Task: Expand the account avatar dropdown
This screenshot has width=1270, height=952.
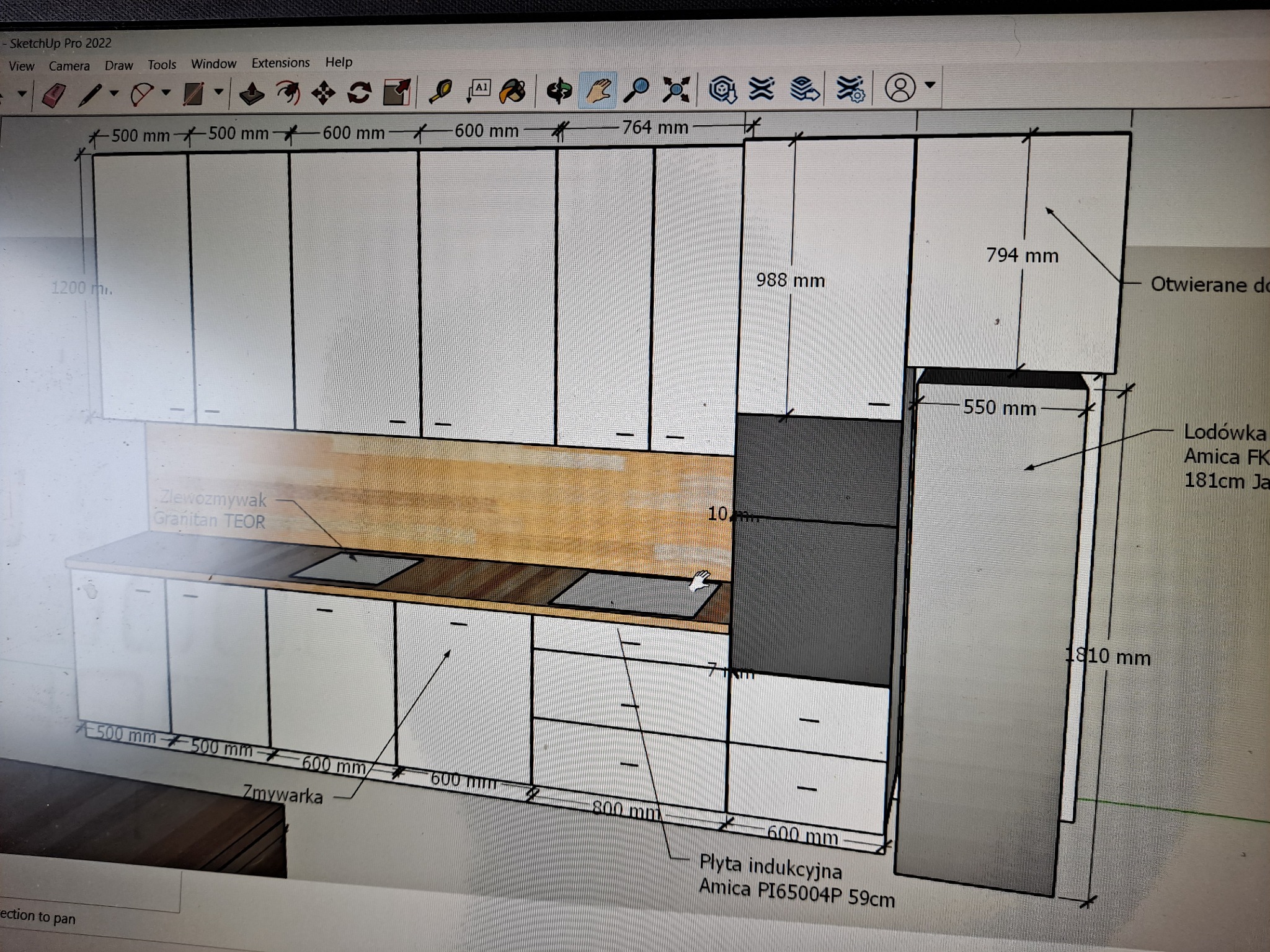Action: click(929, 89)
